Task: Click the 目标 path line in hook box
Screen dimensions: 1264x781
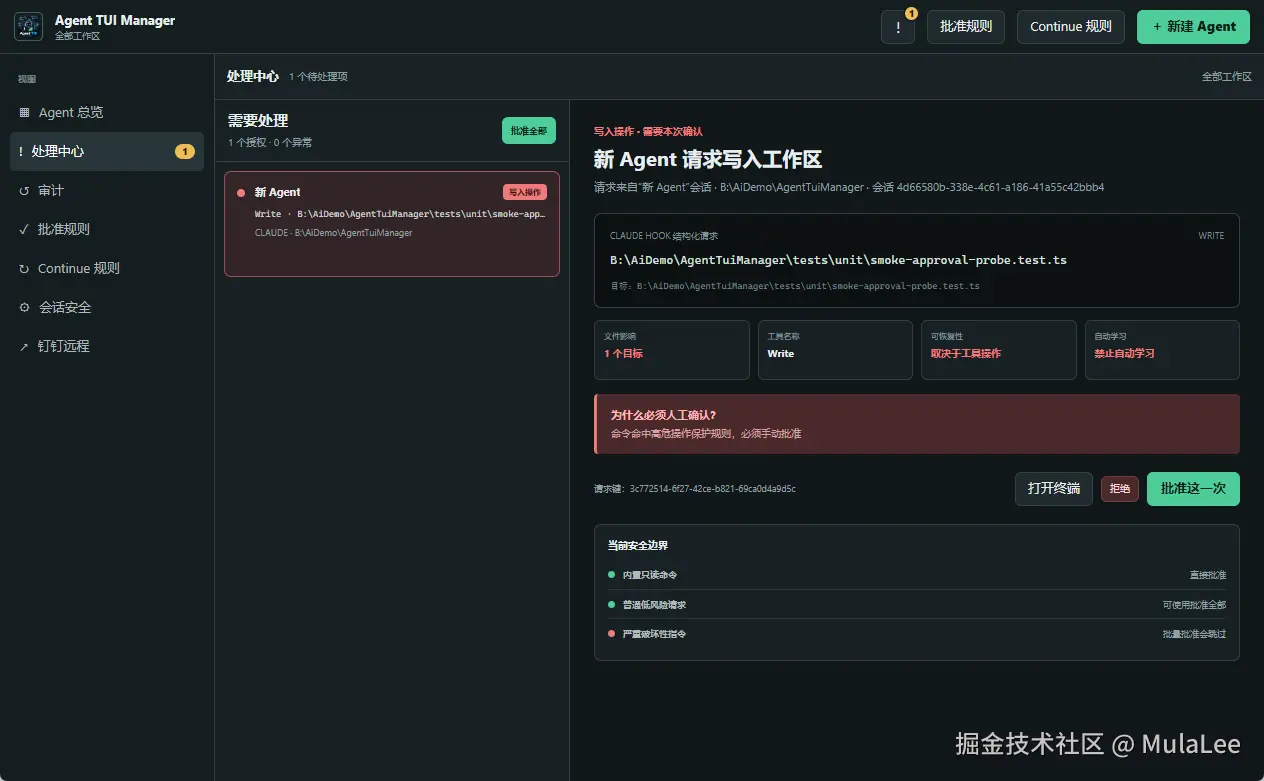Action: (x=795, y=286)
